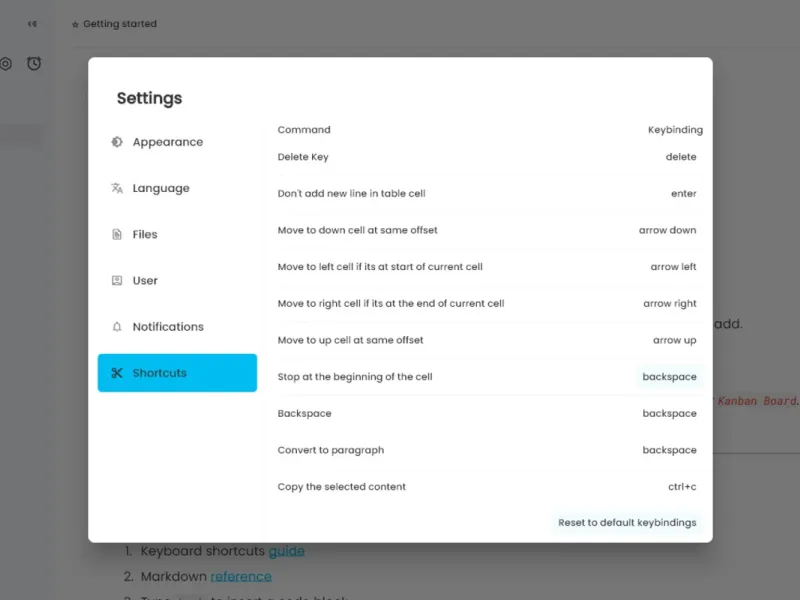The image size is (800, 600).
Task: Select 'Move to right cell' command text
Action: click(391, 304)
